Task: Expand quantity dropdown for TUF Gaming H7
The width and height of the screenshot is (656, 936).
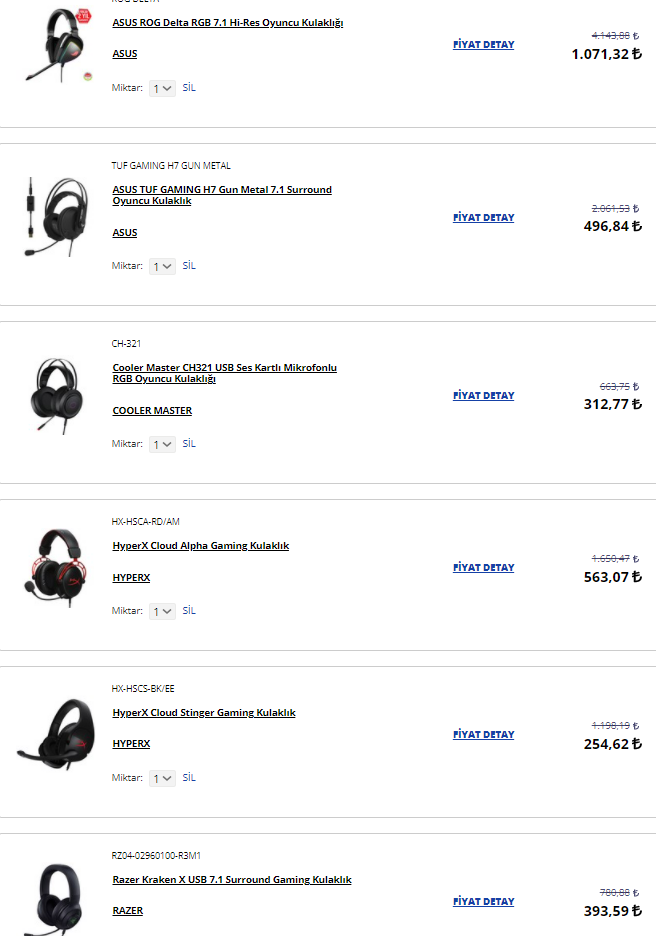Action: 162,267
